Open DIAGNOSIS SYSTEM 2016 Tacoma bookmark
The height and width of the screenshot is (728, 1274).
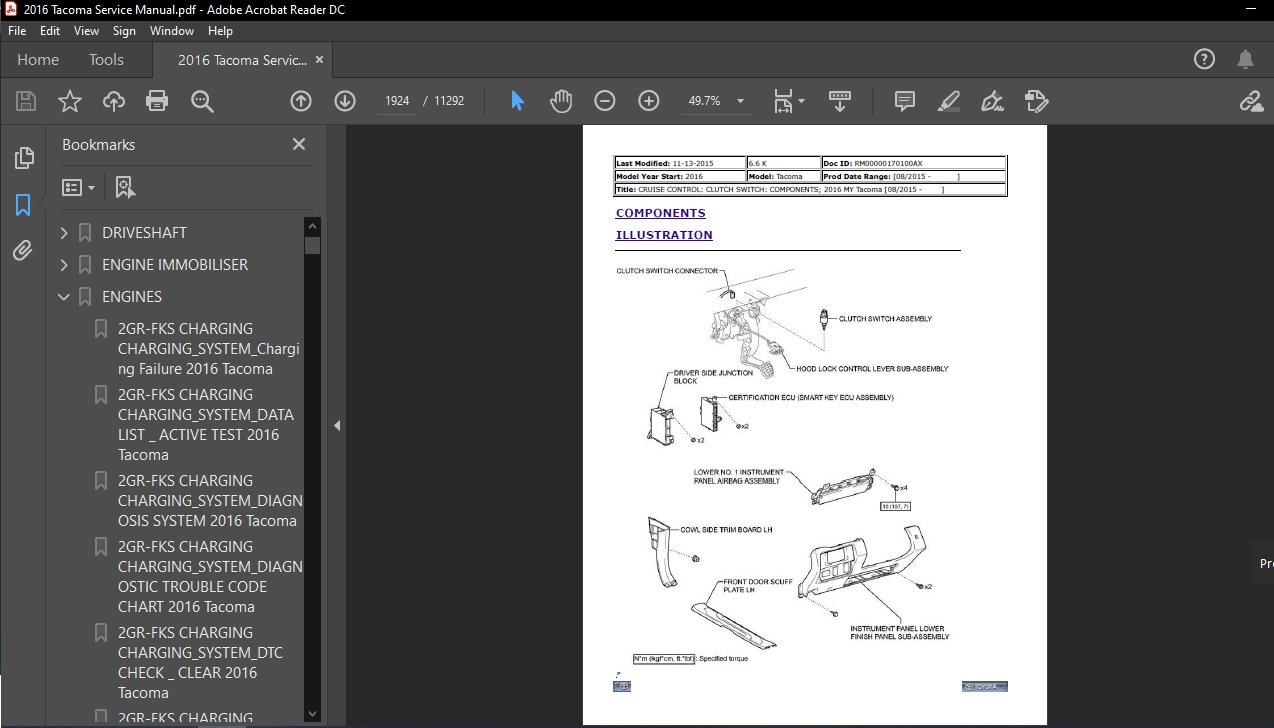tap(210, 501)
